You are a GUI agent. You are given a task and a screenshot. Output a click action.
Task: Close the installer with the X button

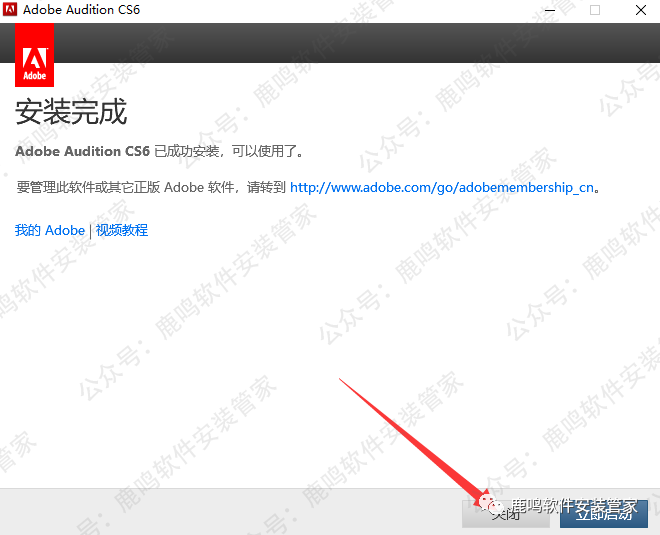coord(641,10)
